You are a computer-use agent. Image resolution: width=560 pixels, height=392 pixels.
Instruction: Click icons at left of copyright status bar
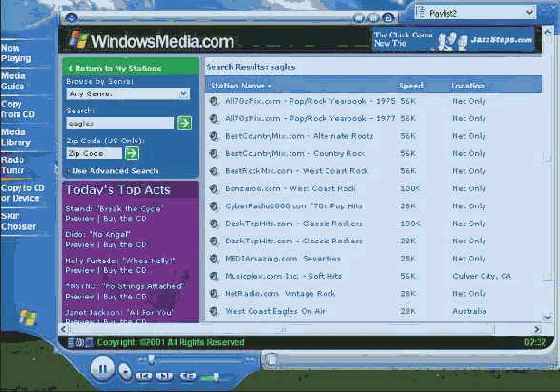pyautogui.click(x=81, y=342)
